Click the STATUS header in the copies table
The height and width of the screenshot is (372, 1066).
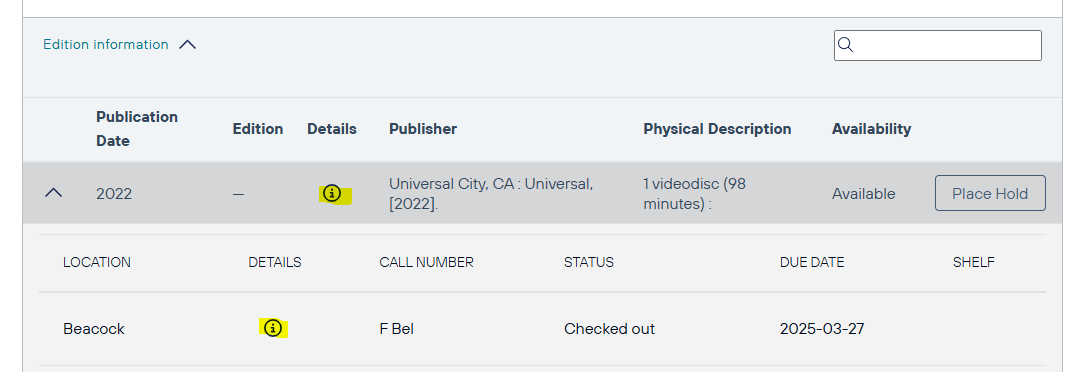pos(589,263)
